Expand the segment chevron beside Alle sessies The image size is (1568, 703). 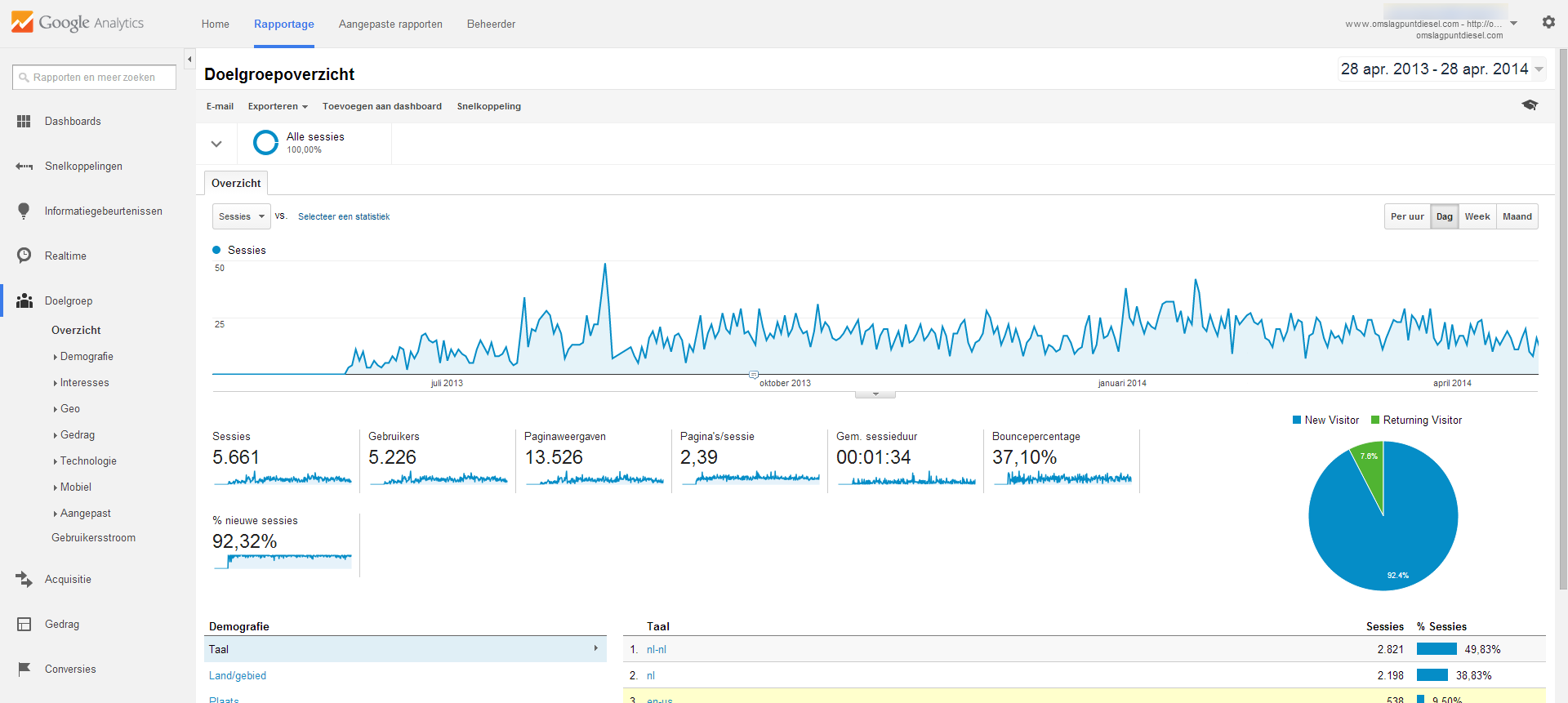(216, 144)
